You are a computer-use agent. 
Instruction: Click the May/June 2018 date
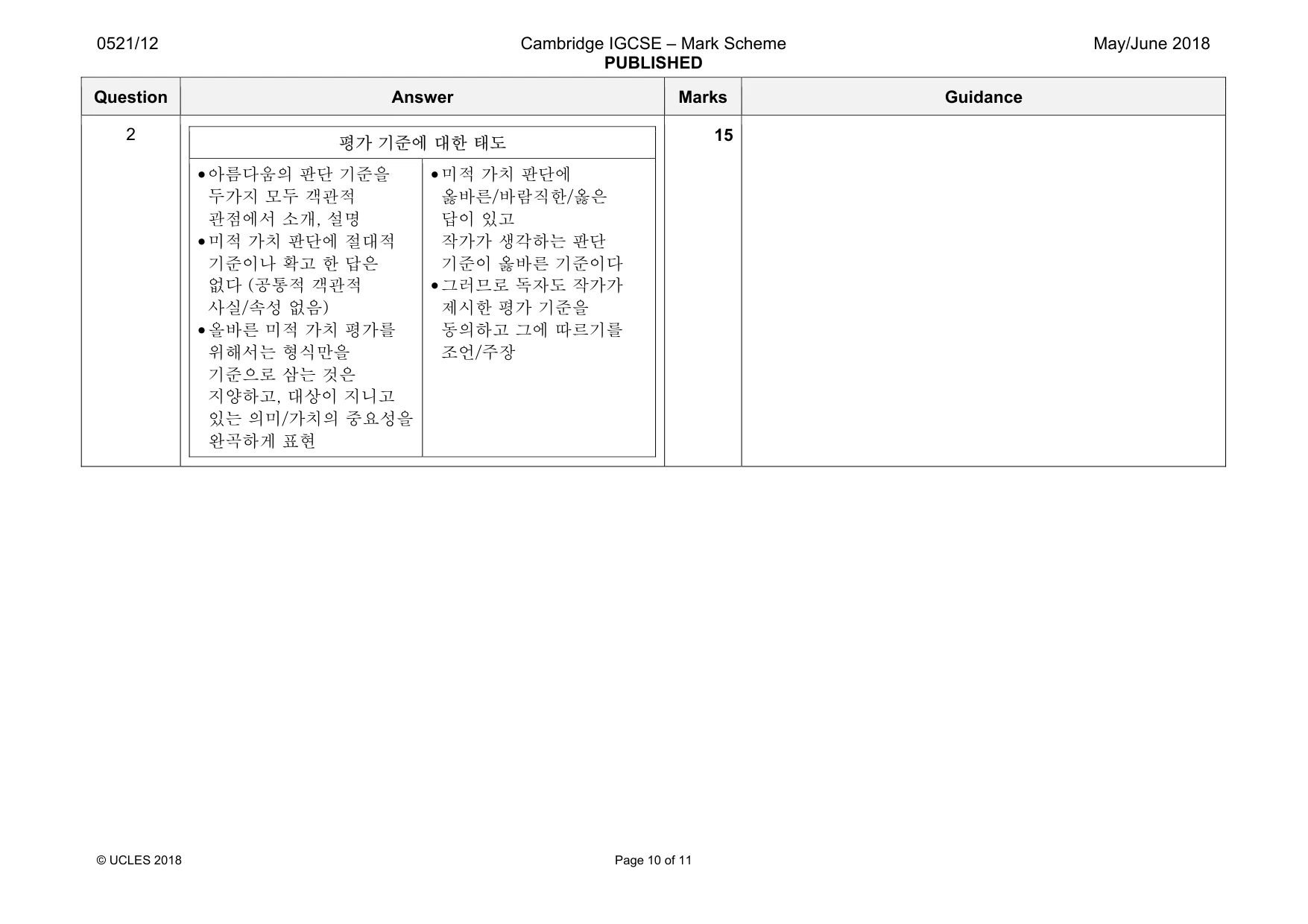[x=1151, y=43]
